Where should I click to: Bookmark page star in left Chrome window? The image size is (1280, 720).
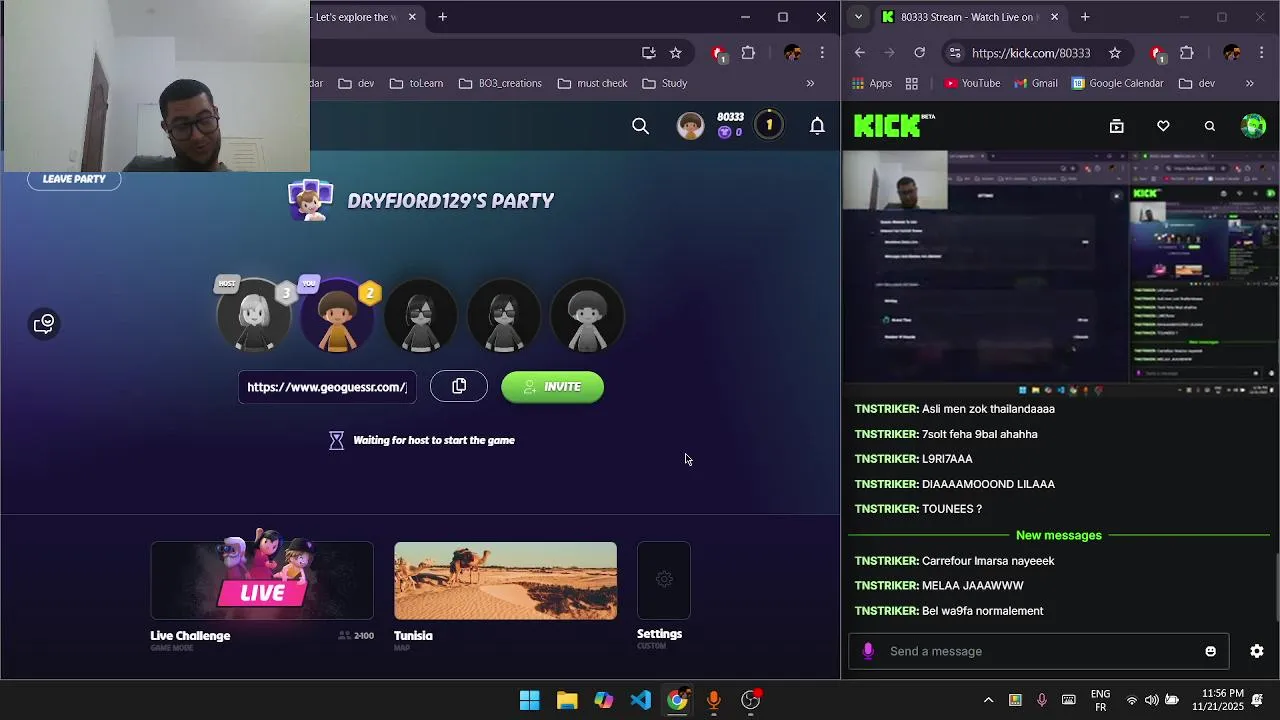click(676, 53)
